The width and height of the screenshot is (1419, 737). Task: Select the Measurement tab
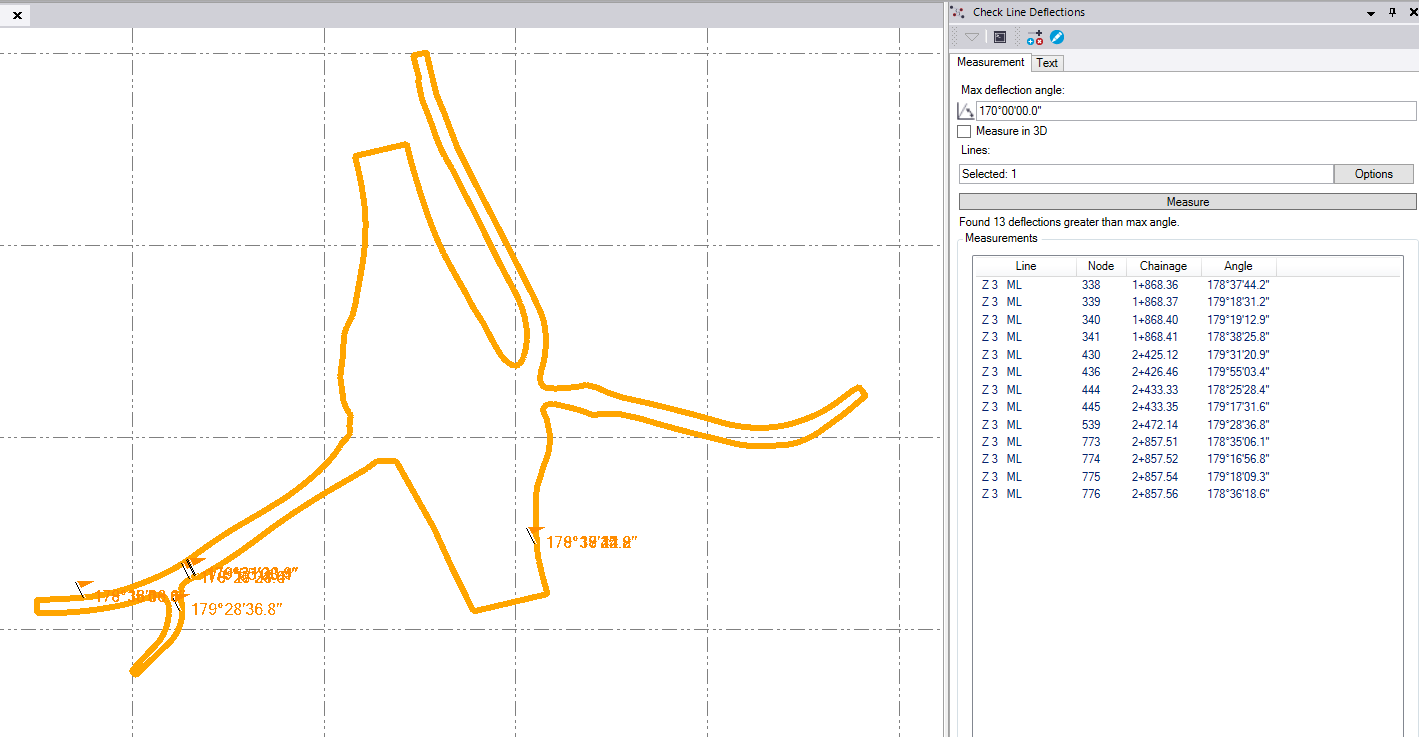point(990,62)
